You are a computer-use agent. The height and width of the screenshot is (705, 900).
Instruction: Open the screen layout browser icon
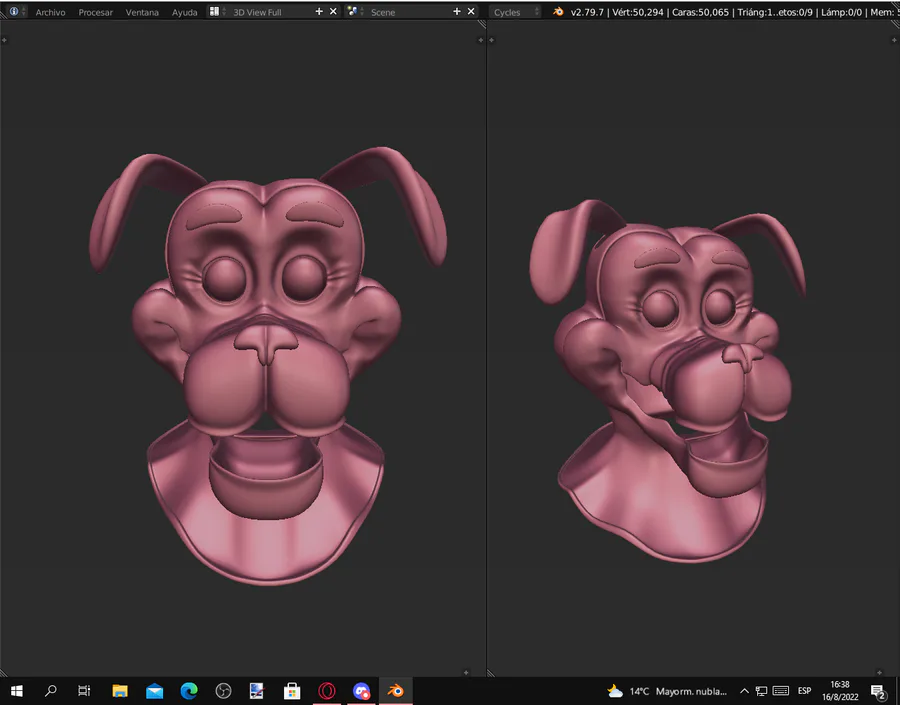(x=216, y=11)
